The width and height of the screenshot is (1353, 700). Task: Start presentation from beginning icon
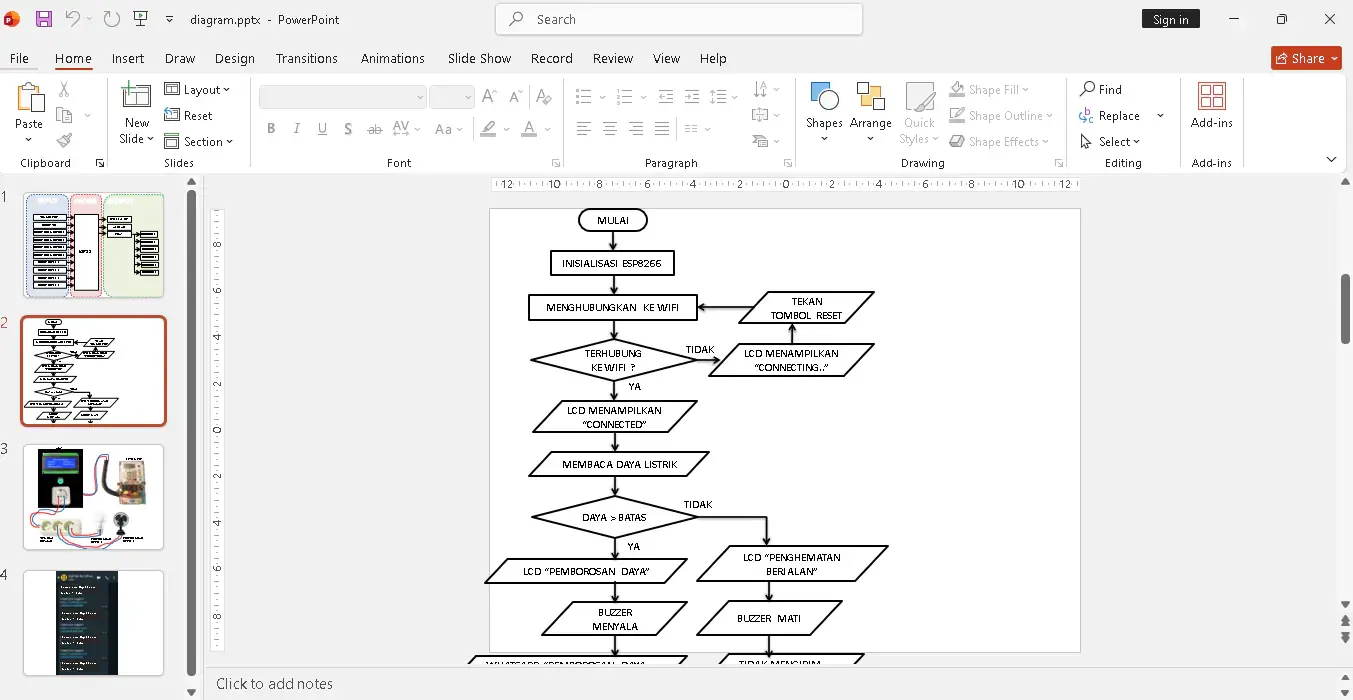(x=140, y=19)
